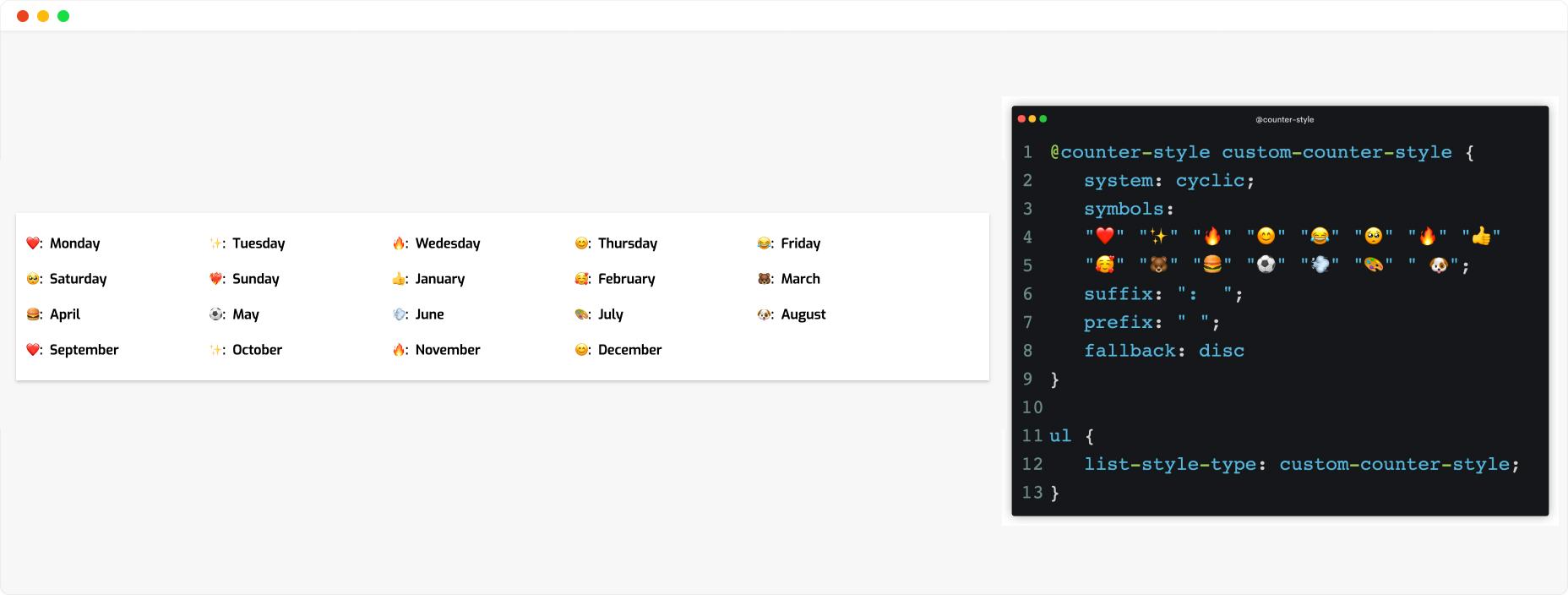Click the heart emoji marker beside September
Viewport: 1568px width, 595px height.
[32, 350]
